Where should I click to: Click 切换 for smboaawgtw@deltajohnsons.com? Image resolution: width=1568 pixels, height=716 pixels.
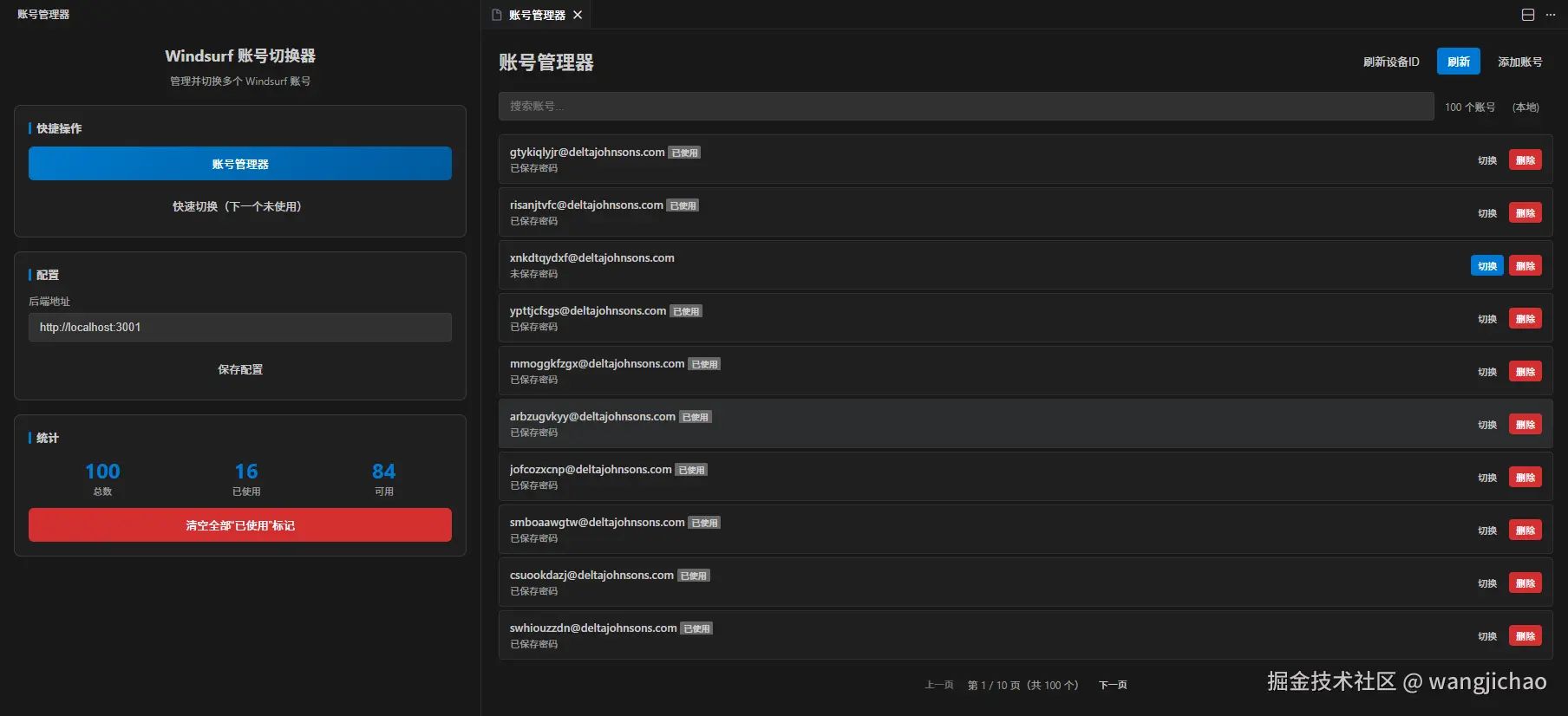click(1487, 530)
